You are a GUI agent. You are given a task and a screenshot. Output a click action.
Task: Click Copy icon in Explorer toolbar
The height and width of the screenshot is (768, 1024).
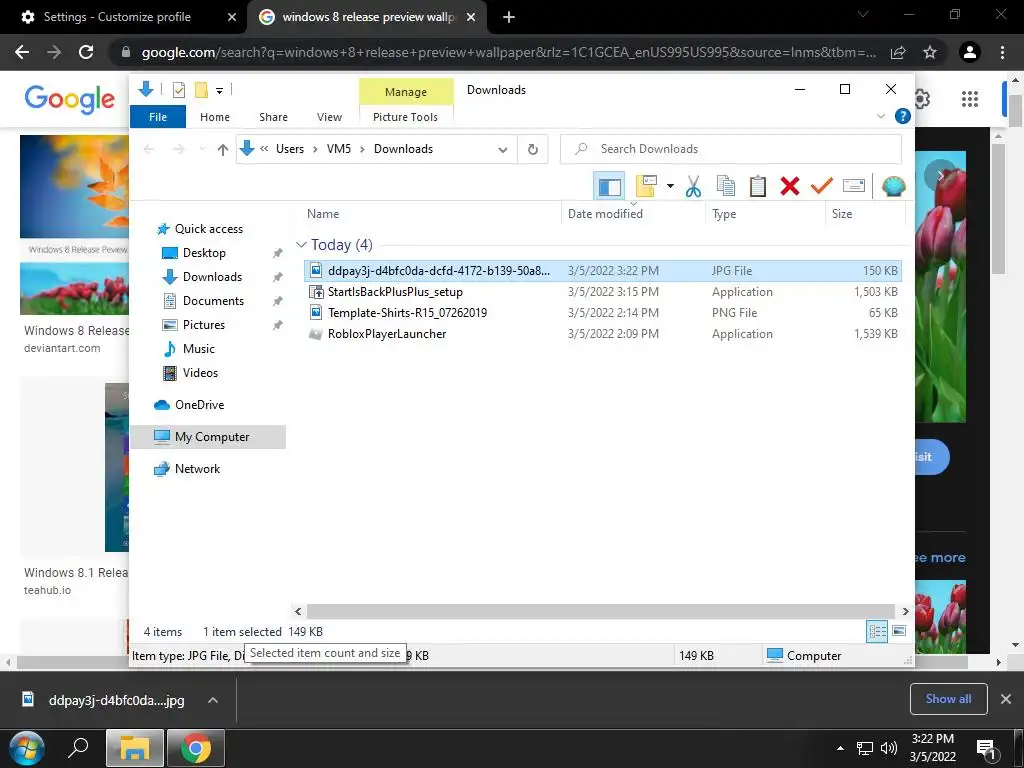pyautogui.click(x=726, y=187)
